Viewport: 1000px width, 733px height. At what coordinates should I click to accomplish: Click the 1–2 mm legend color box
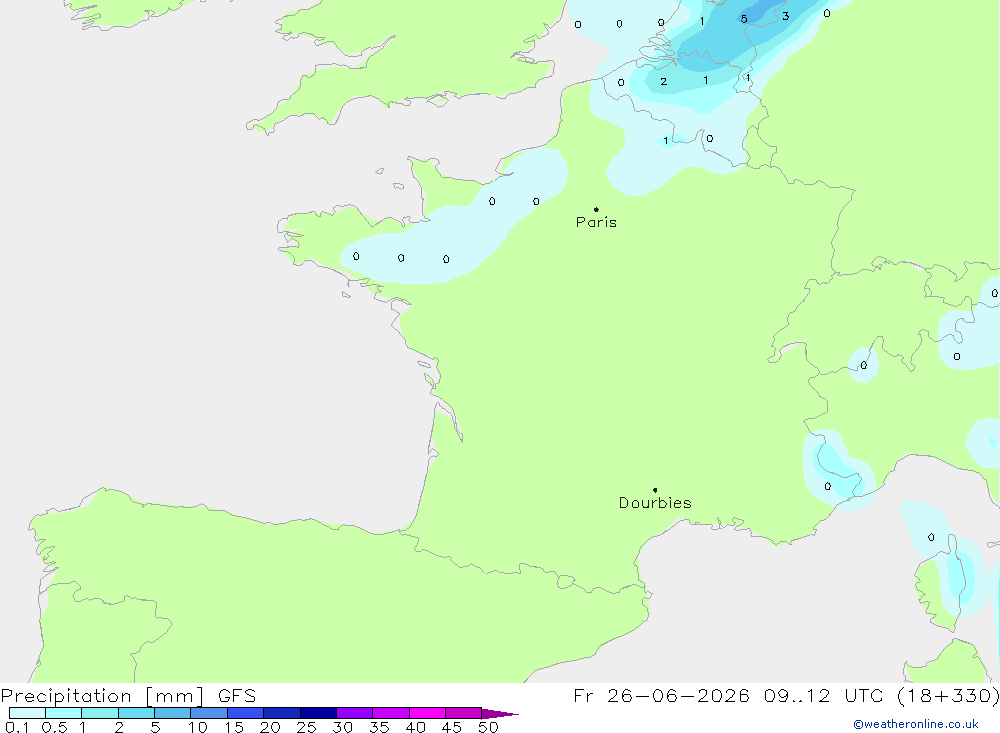tap(99, 713)
